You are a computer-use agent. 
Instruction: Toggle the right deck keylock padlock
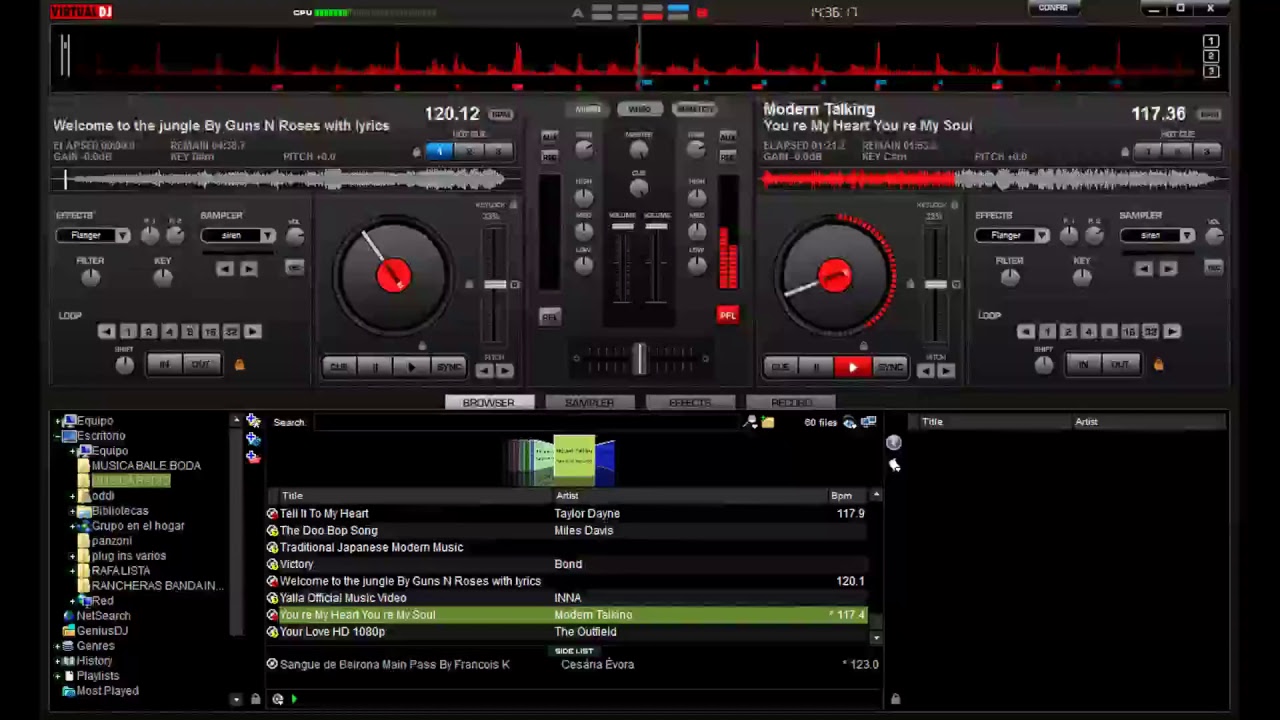coord(954,204)
